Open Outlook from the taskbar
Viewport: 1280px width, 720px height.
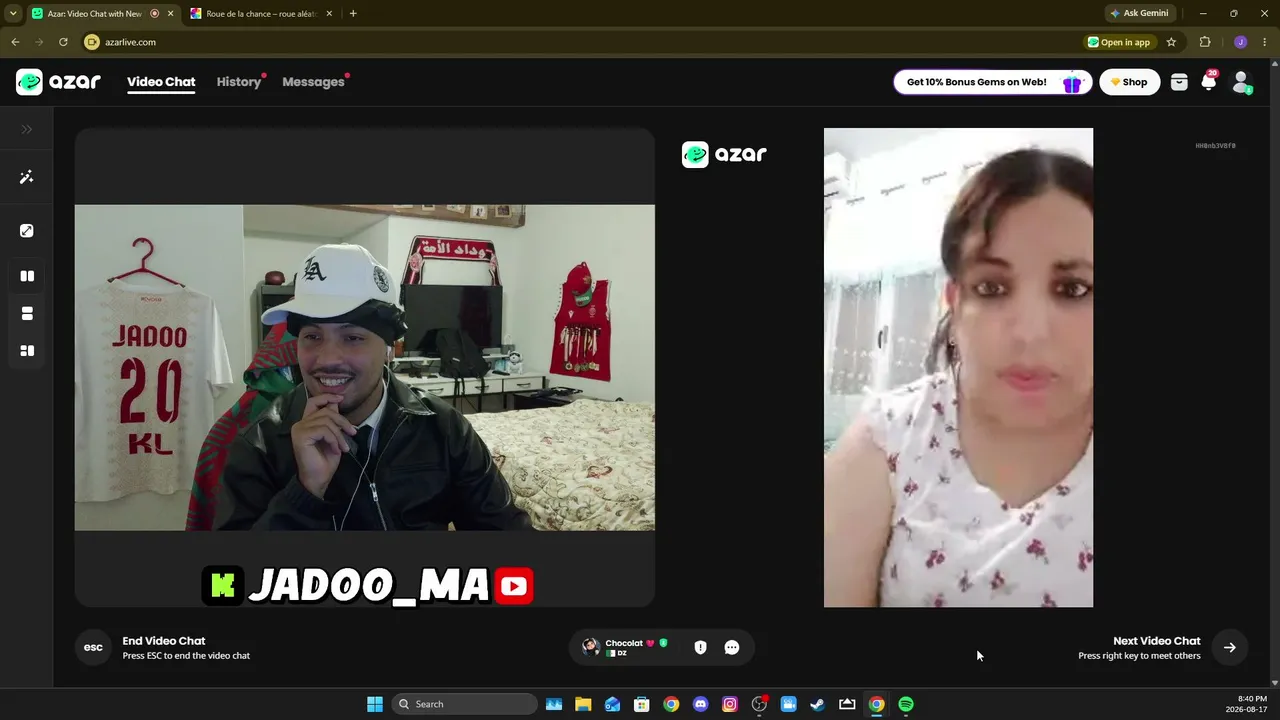(x=613, y=704)
